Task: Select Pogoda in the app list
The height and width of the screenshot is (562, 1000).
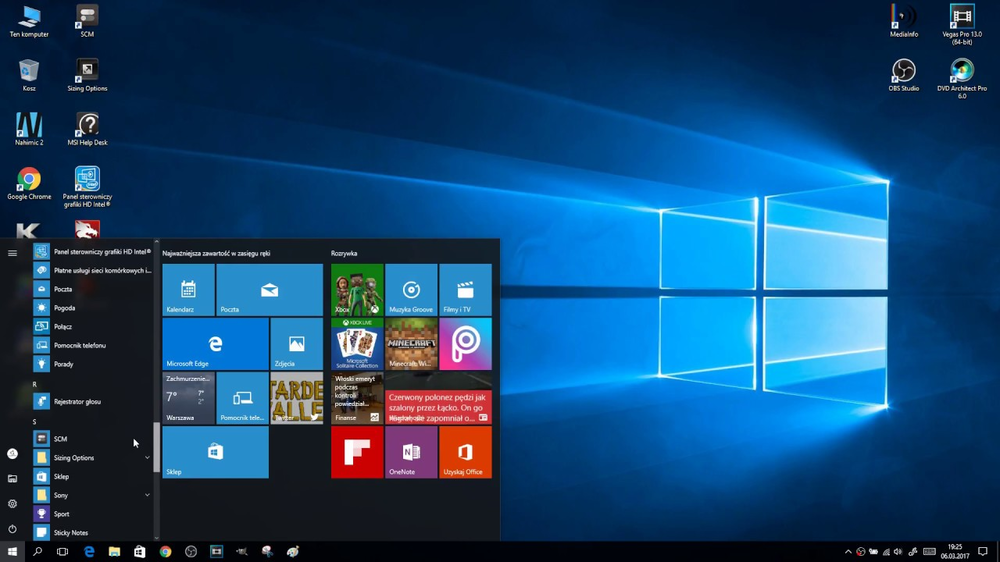Action: (x=92, y=307)
